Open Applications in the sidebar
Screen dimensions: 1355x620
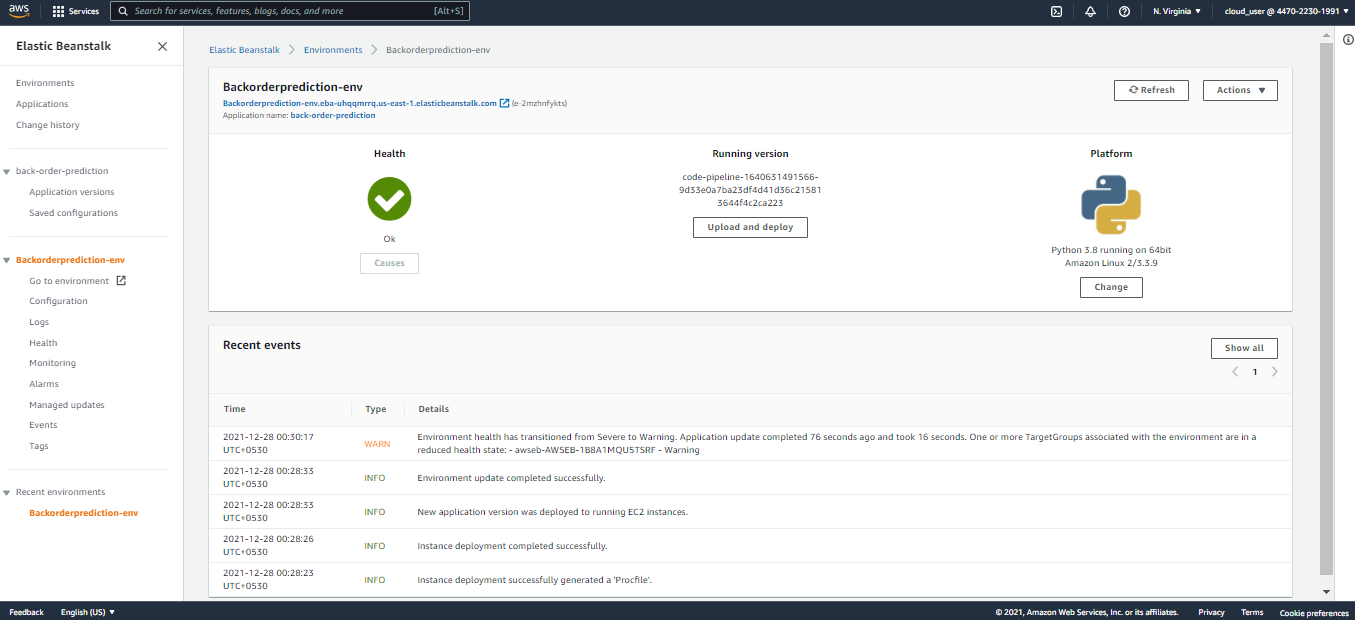coord(42,104)
